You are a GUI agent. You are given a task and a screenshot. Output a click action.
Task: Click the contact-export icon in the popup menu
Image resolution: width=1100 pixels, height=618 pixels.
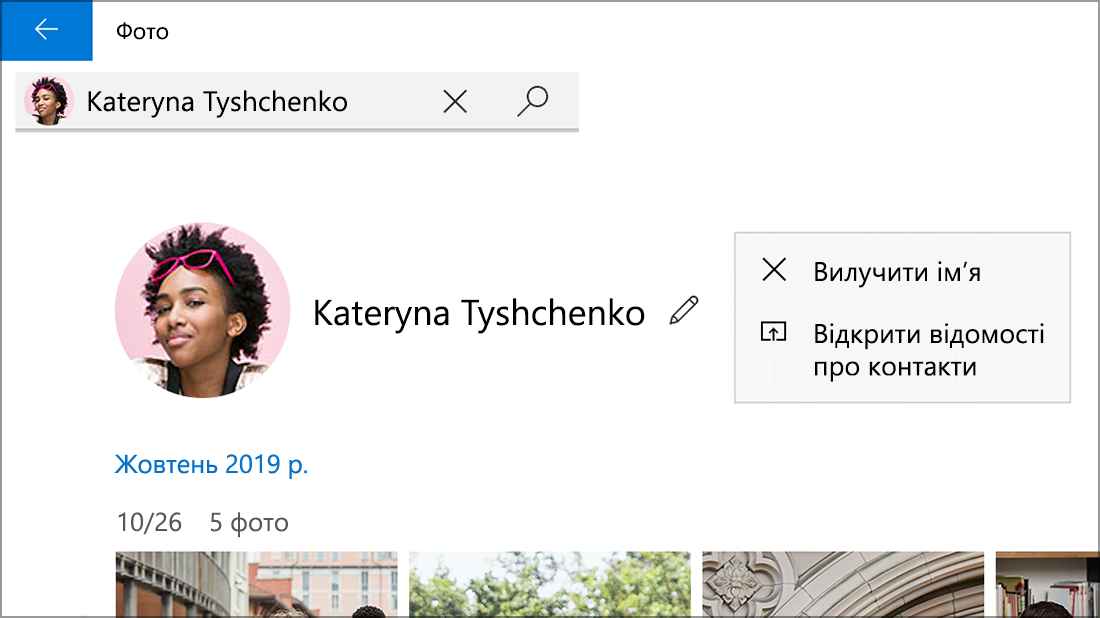pyautogui.click(x=774, y=332)
